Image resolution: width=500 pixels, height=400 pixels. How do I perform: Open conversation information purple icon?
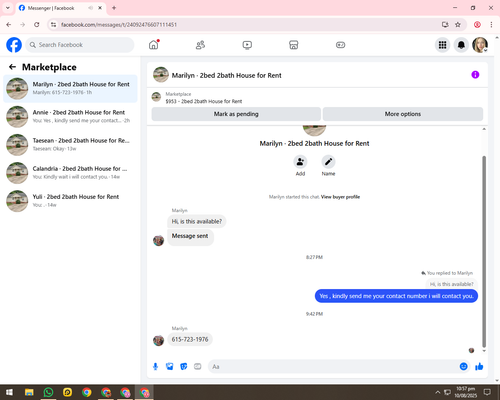pos(475,75)
